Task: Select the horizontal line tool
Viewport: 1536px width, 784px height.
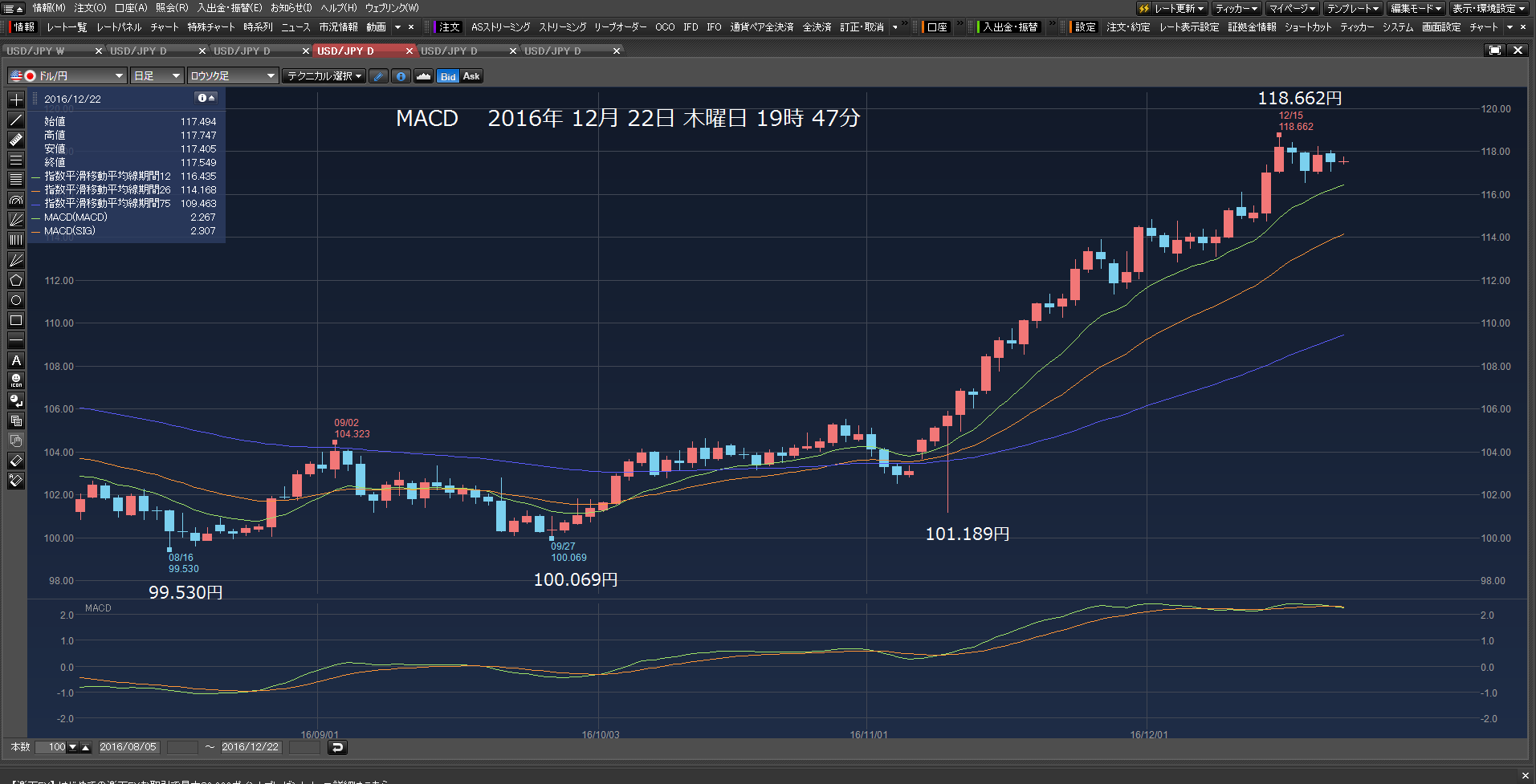Action: pyautogui.click(x=15, y=340)
